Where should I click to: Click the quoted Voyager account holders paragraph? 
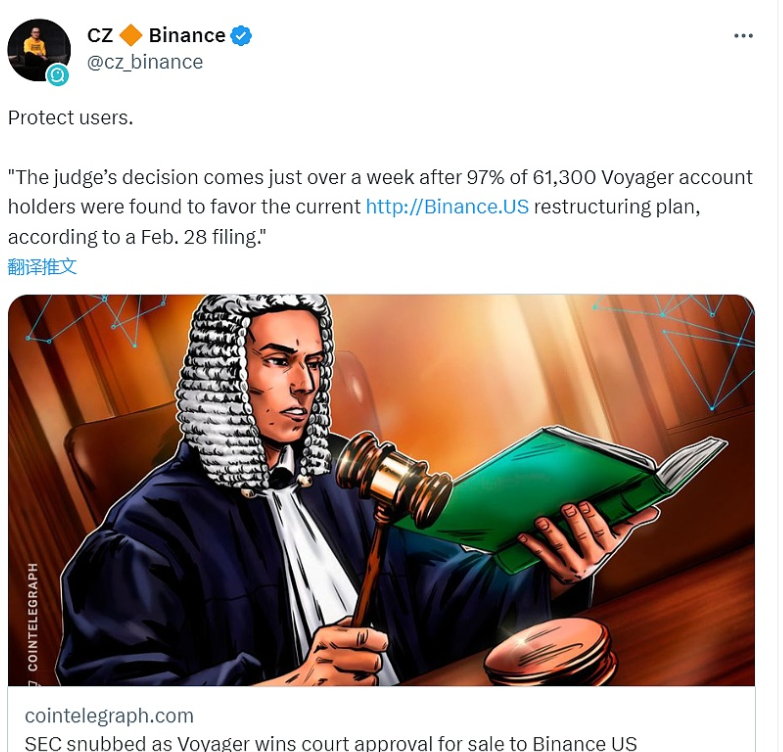click(380, 207)
